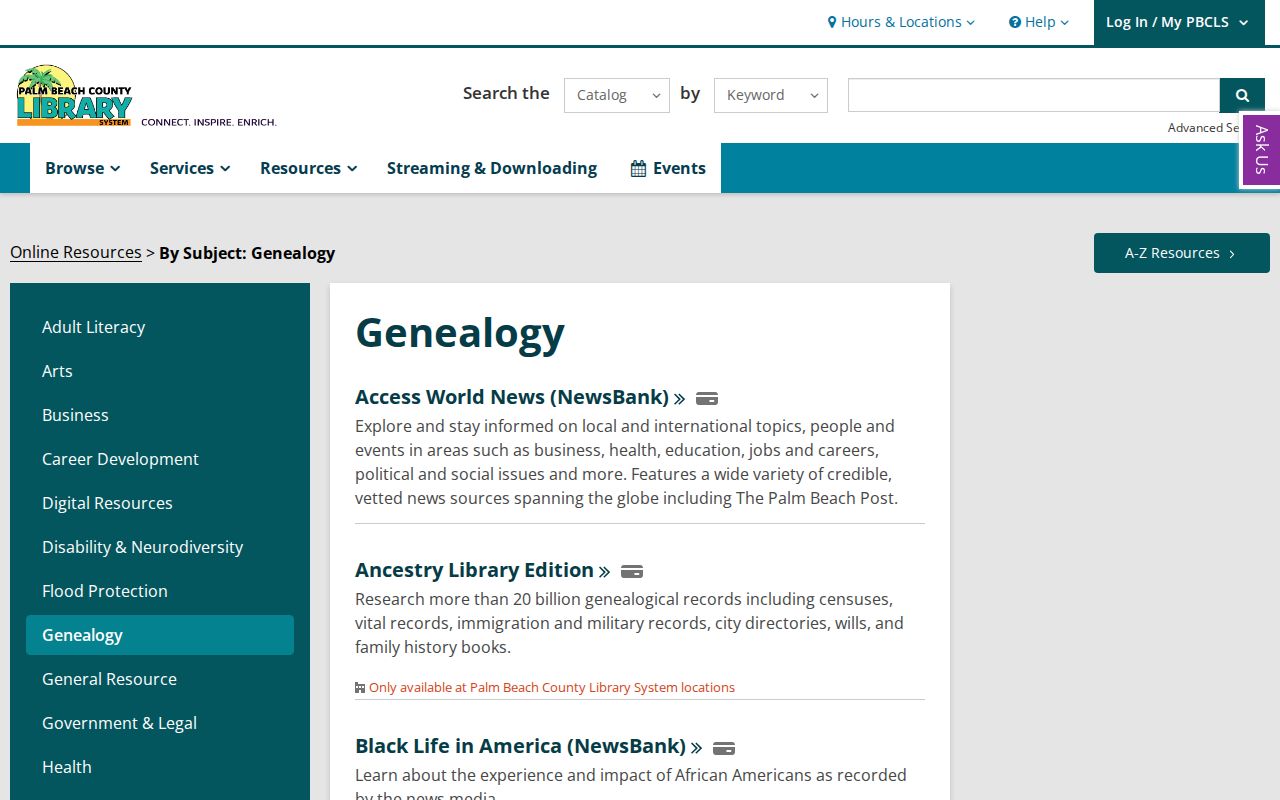Click the magnifying glass search button
The width and height of the screenshot is (1280, 800).
point(1242,95)
